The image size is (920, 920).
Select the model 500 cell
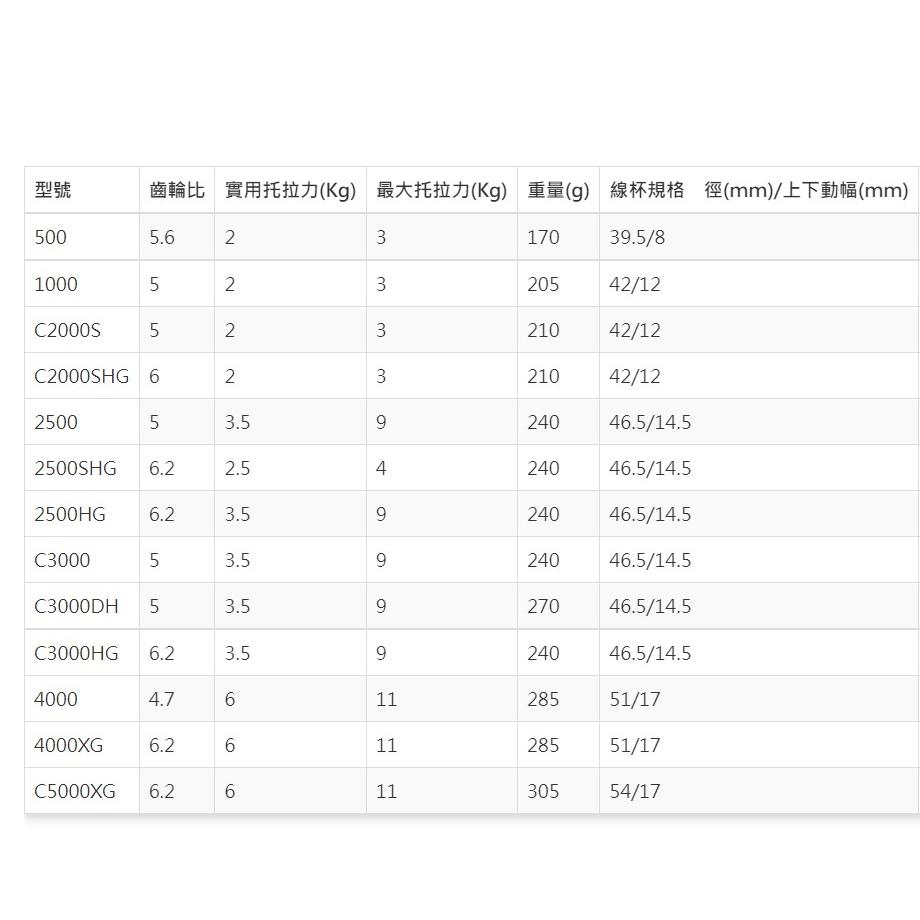tap(49, 237)
